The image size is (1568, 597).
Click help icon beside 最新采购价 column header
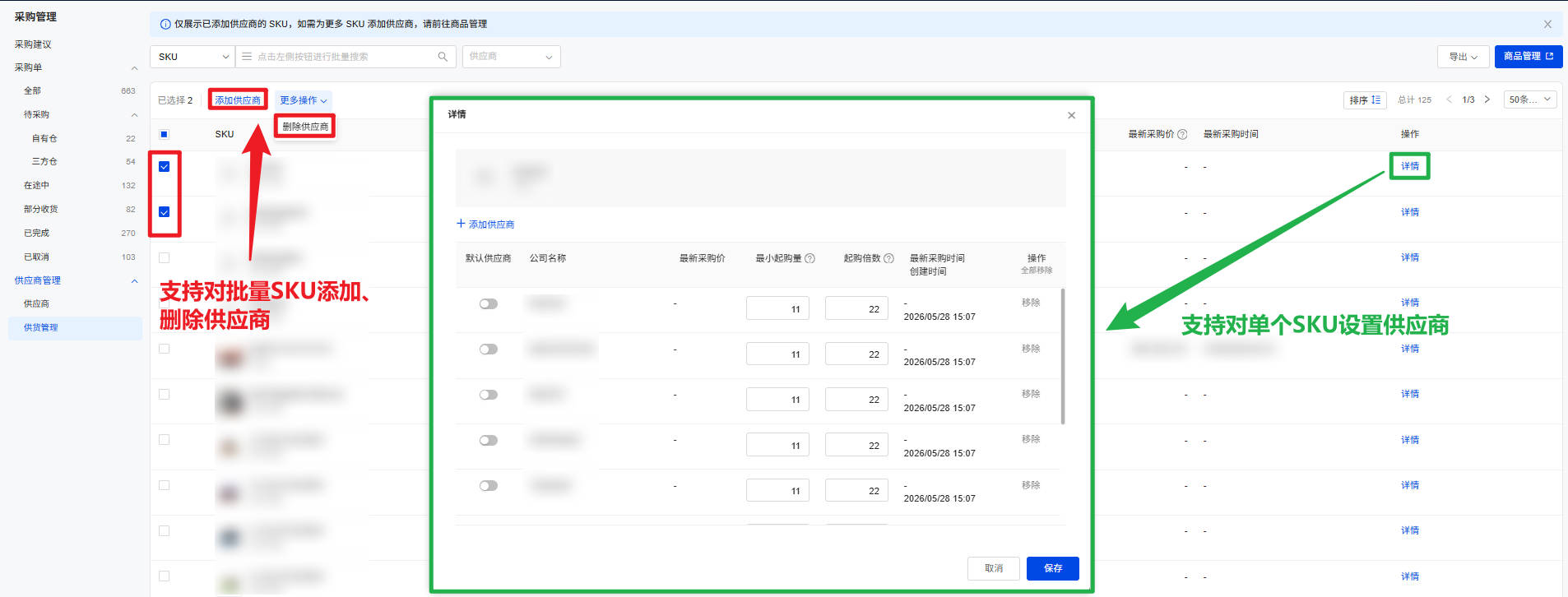pos(1182,134)
